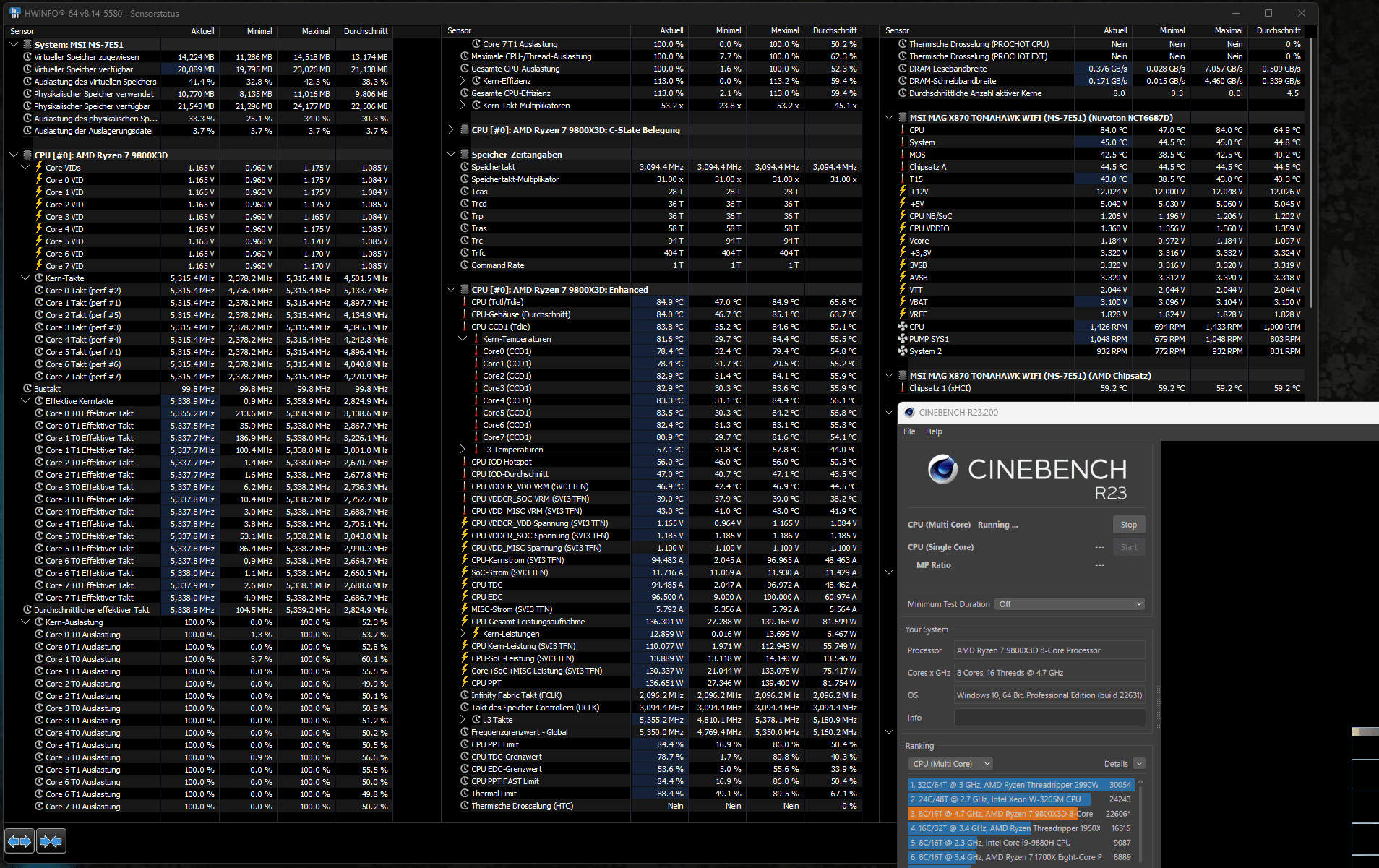Click the lightning icon beside CPU PPT
1379x868 pixels.
pos(465,683)
